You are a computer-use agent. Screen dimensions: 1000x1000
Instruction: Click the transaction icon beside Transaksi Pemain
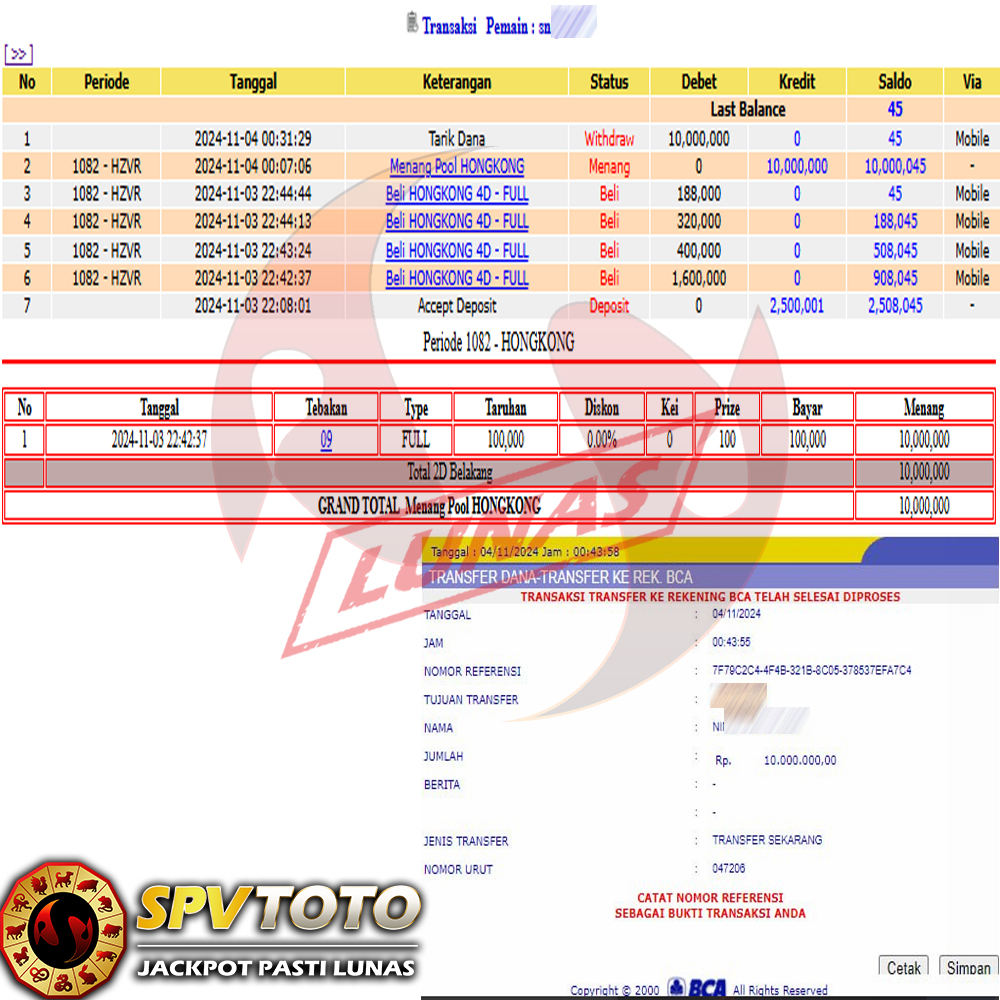[x=411, y=23]
